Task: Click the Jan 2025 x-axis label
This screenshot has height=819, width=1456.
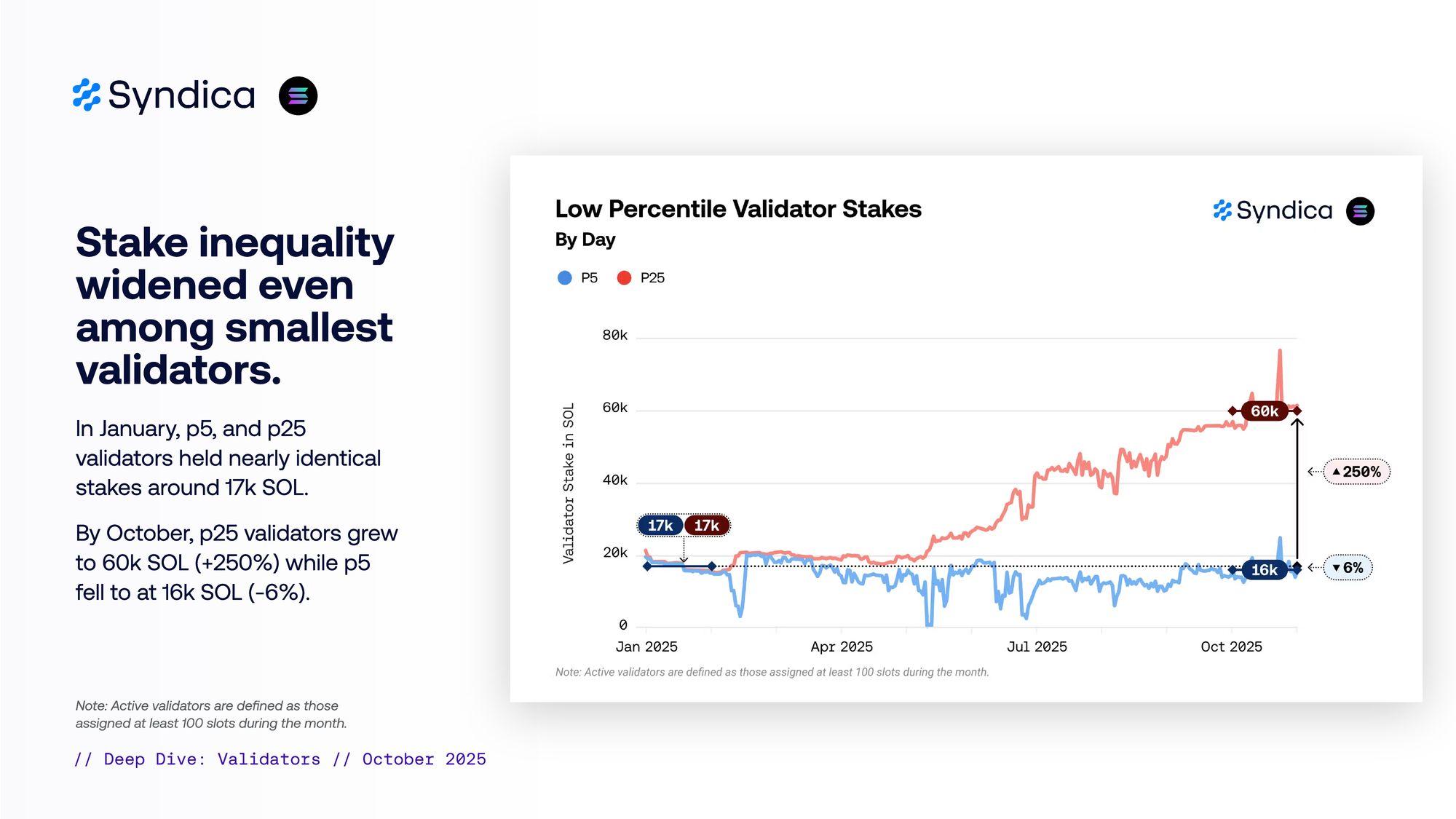Action: 646,646
